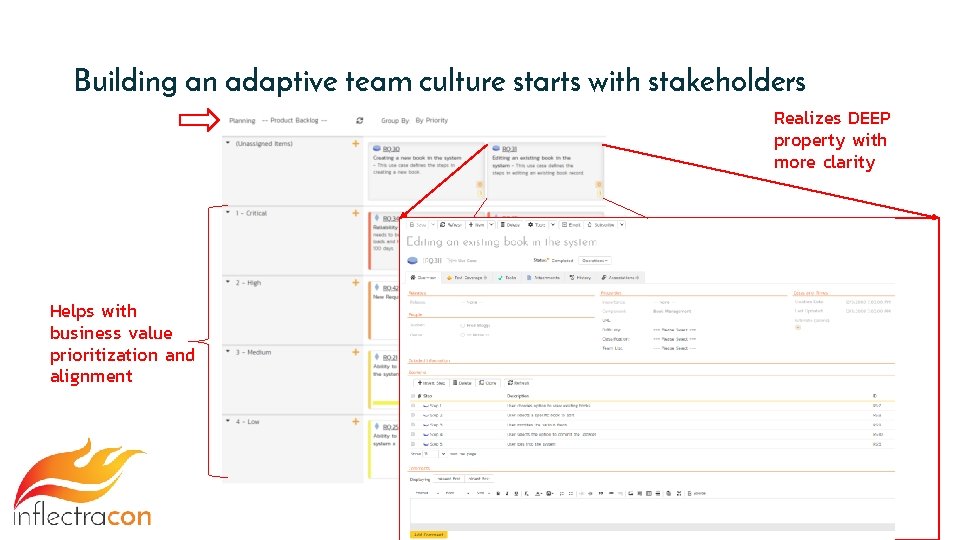Switch to the Tasks tab

pyautogui.click(x=507, y=278)
